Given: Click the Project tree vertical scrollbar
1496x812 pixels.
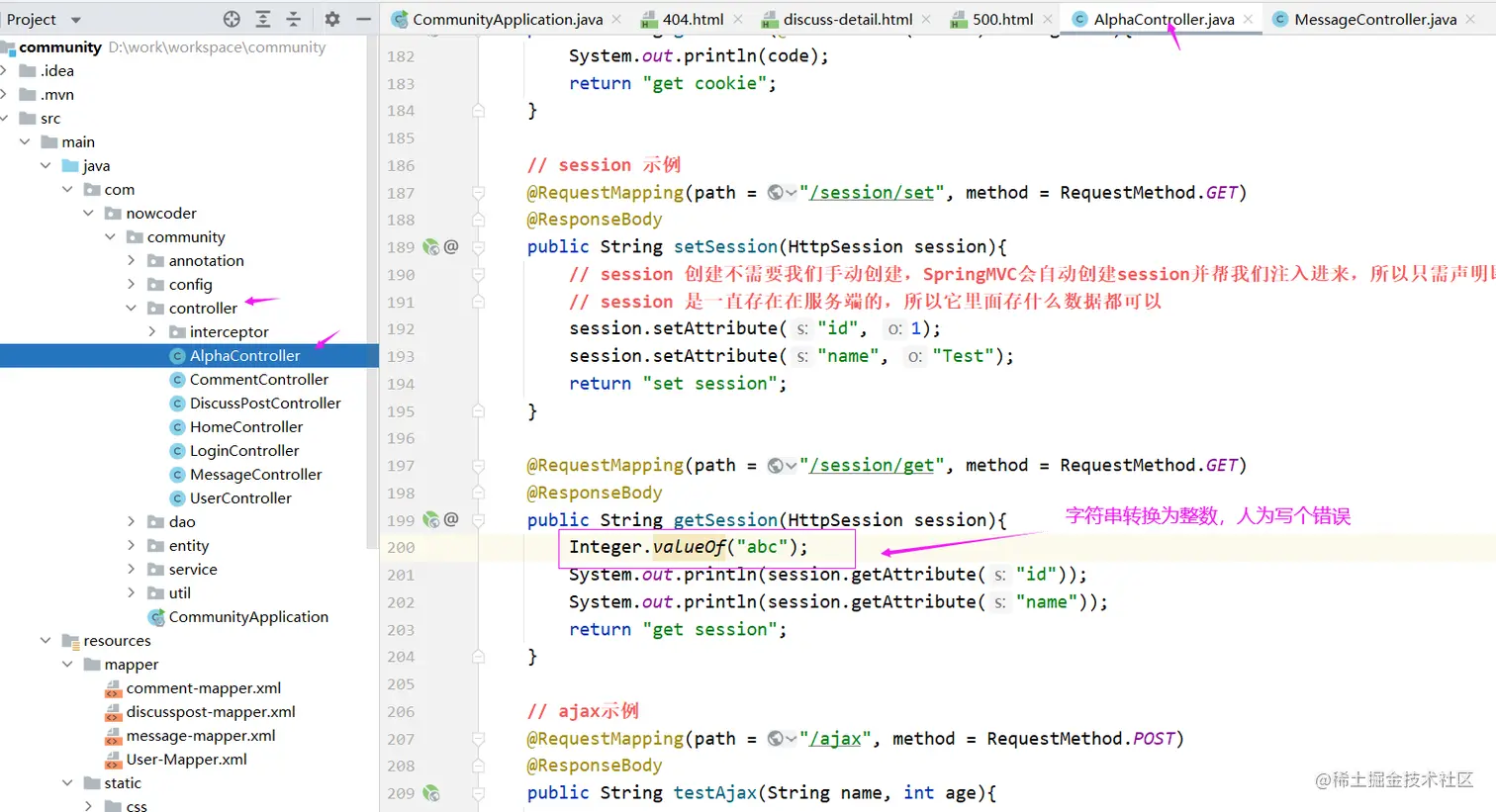Looking at the screenshot, I should (373, 293).
